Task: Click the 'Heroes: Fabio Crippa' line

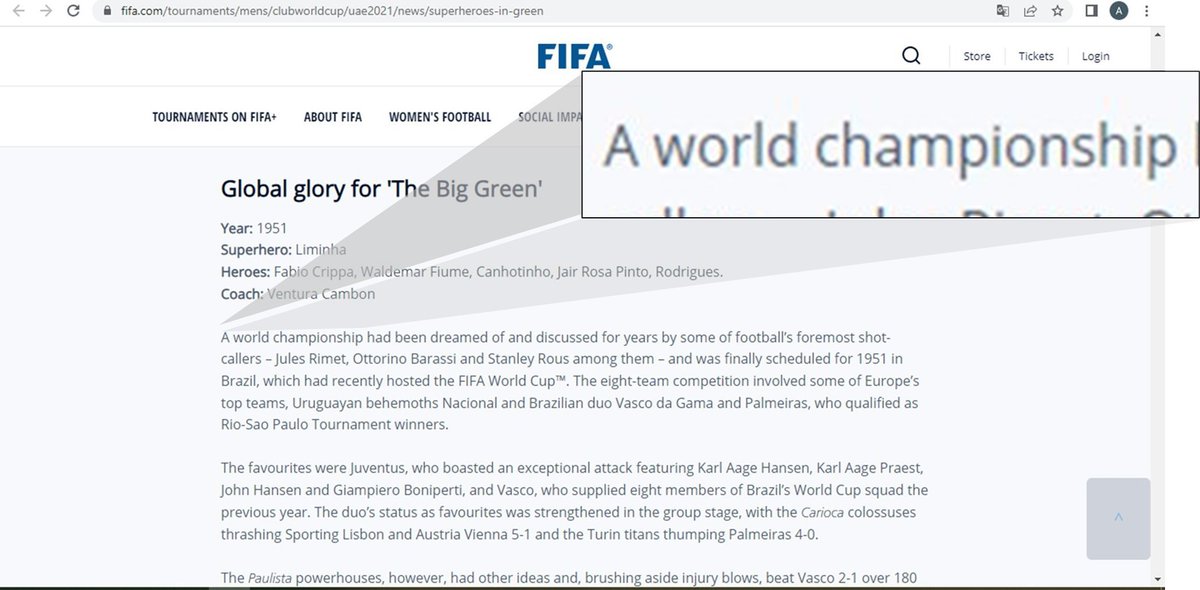Action: tap(471, 272)
